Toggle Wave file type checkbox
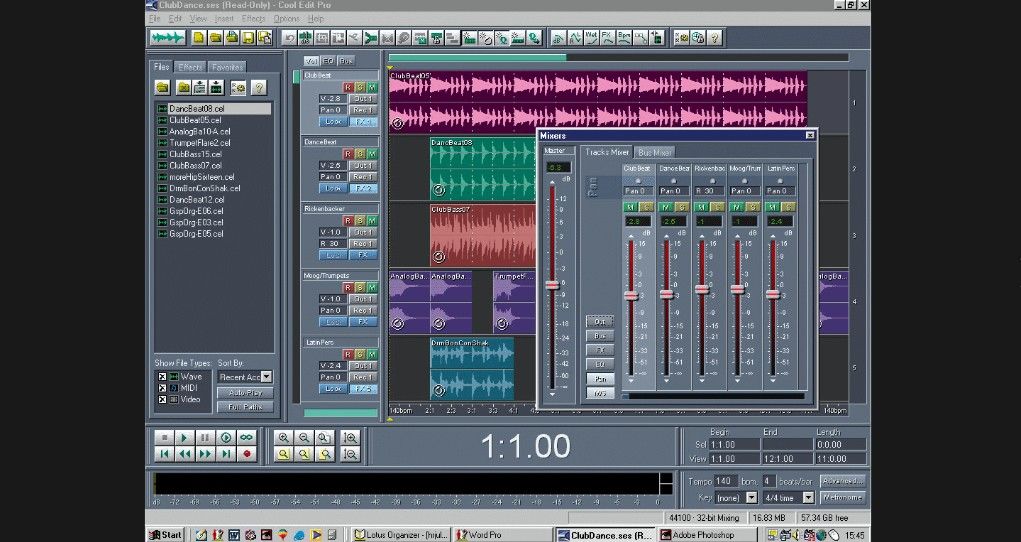 pos(162,377)
